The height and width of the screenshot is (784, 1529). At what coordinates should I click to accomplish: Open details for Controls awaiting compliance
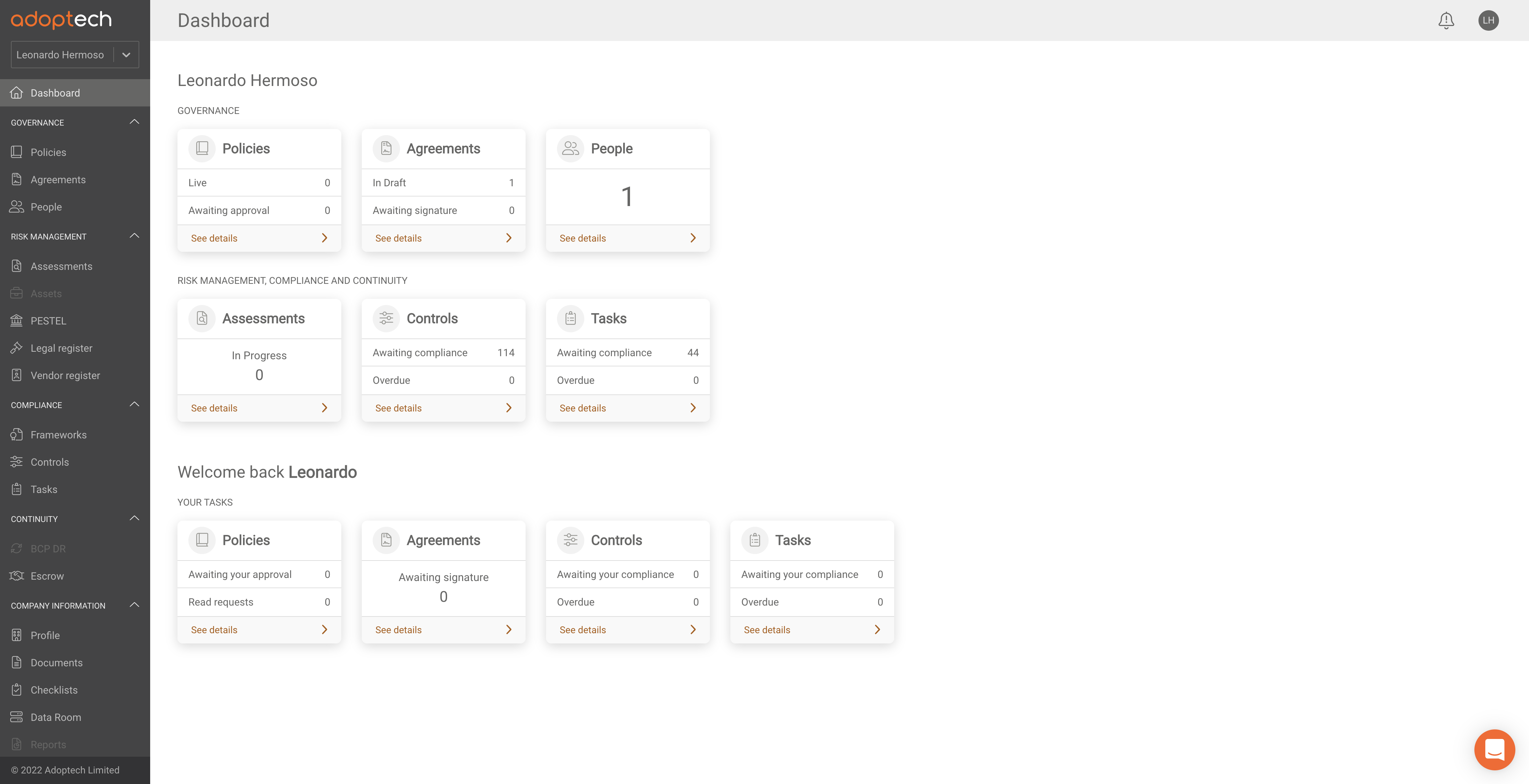click(398, 408)
